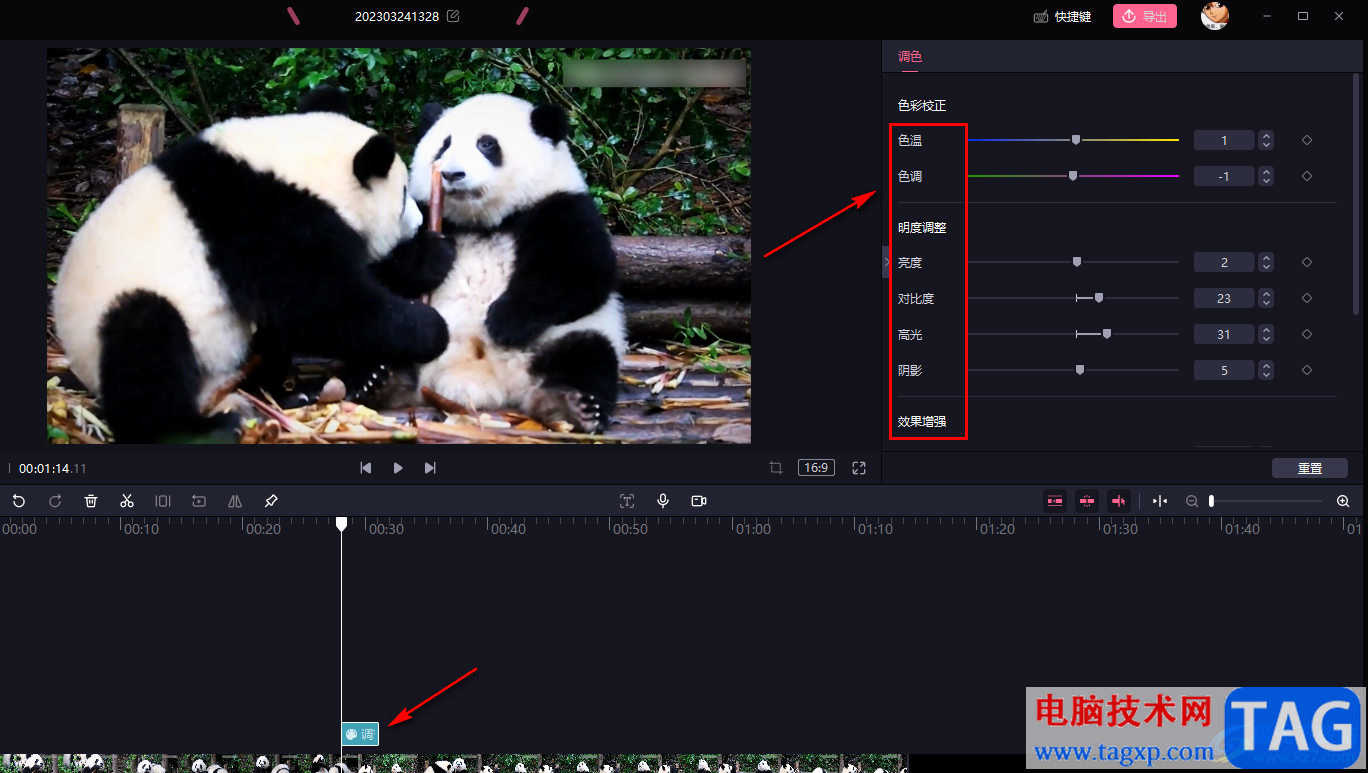Image resolution: width=1368 pixels, height=773 pixels.
Task: Click the color panel vertical scrollbar
Action: 1357,195
